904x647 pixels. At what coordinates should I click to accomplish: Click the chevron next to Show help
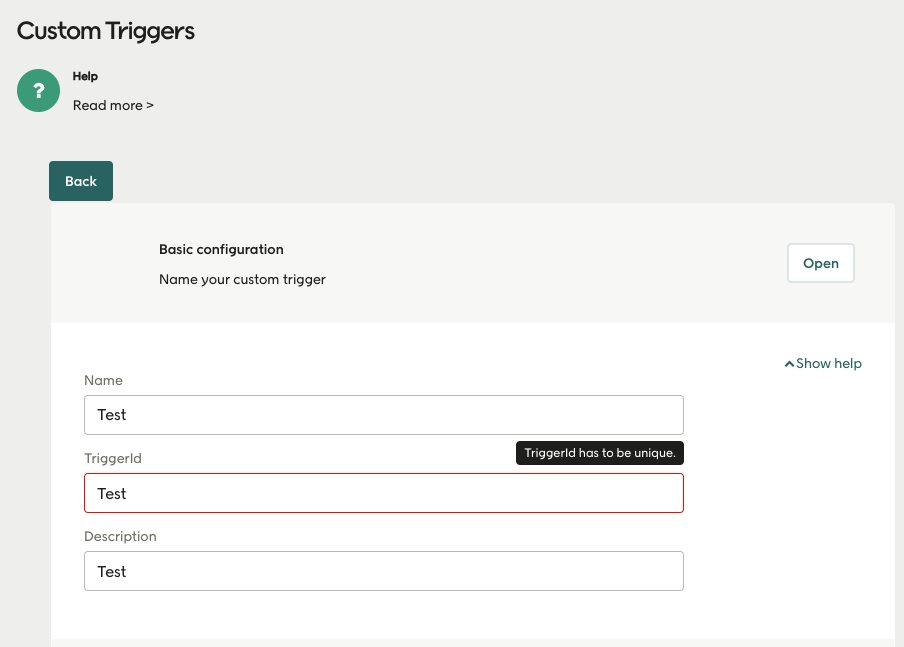click(789, 363)
